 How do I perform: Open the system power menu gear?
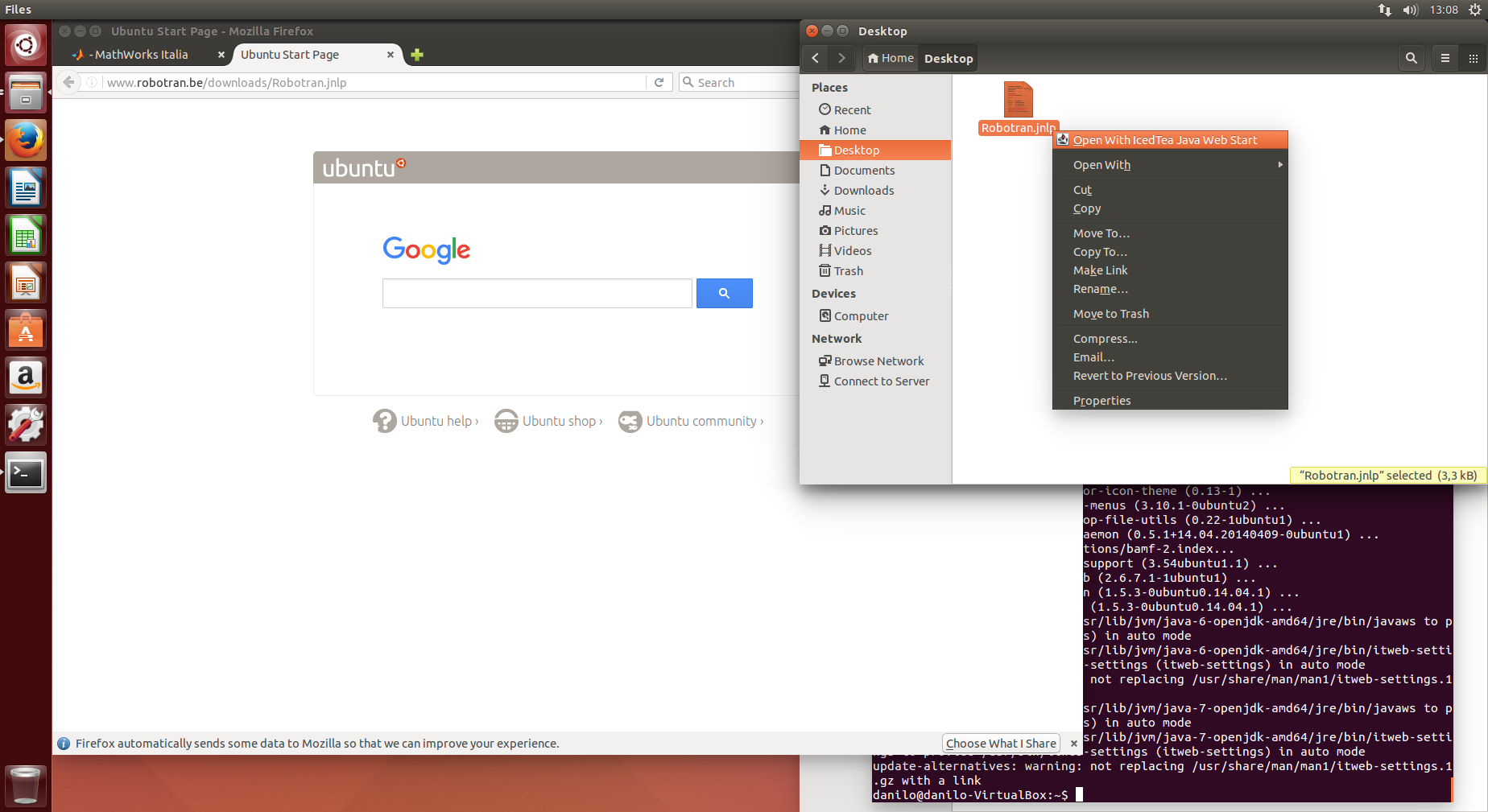(x=1474, y=10)
